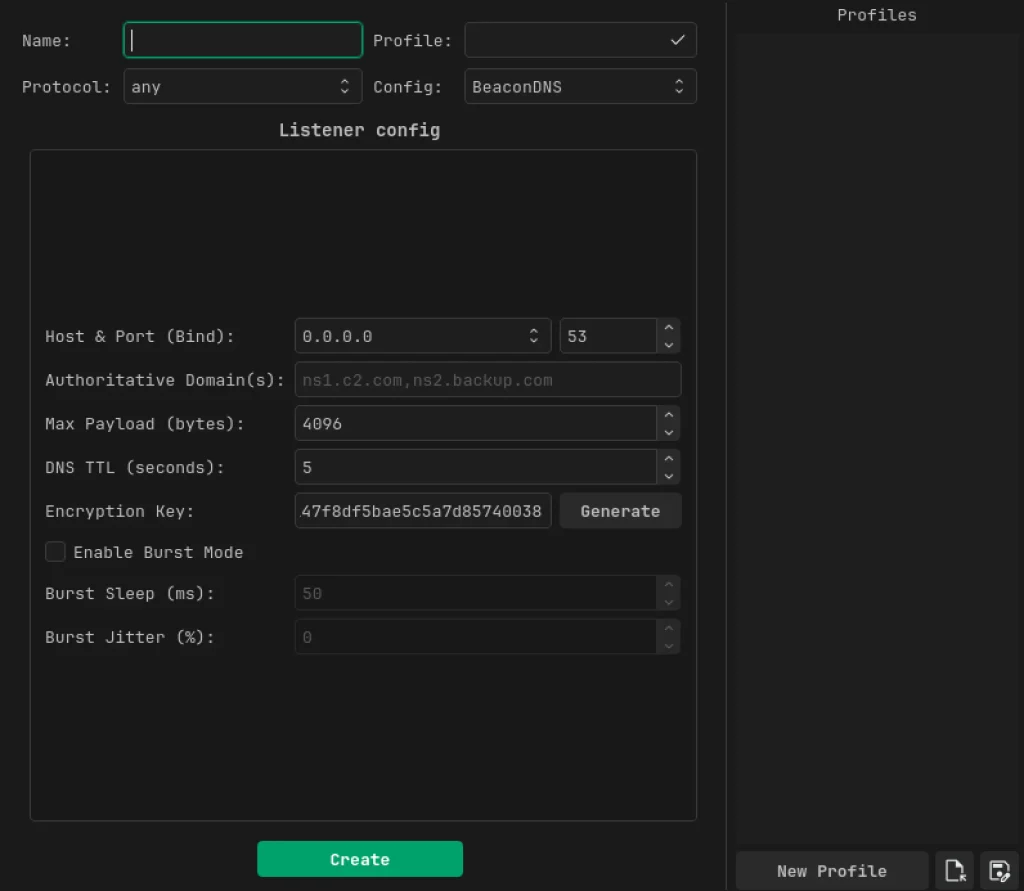The image size is (1024, 891).
Task: Decrease DNS TTL seconds value
Action: (668, 476)
